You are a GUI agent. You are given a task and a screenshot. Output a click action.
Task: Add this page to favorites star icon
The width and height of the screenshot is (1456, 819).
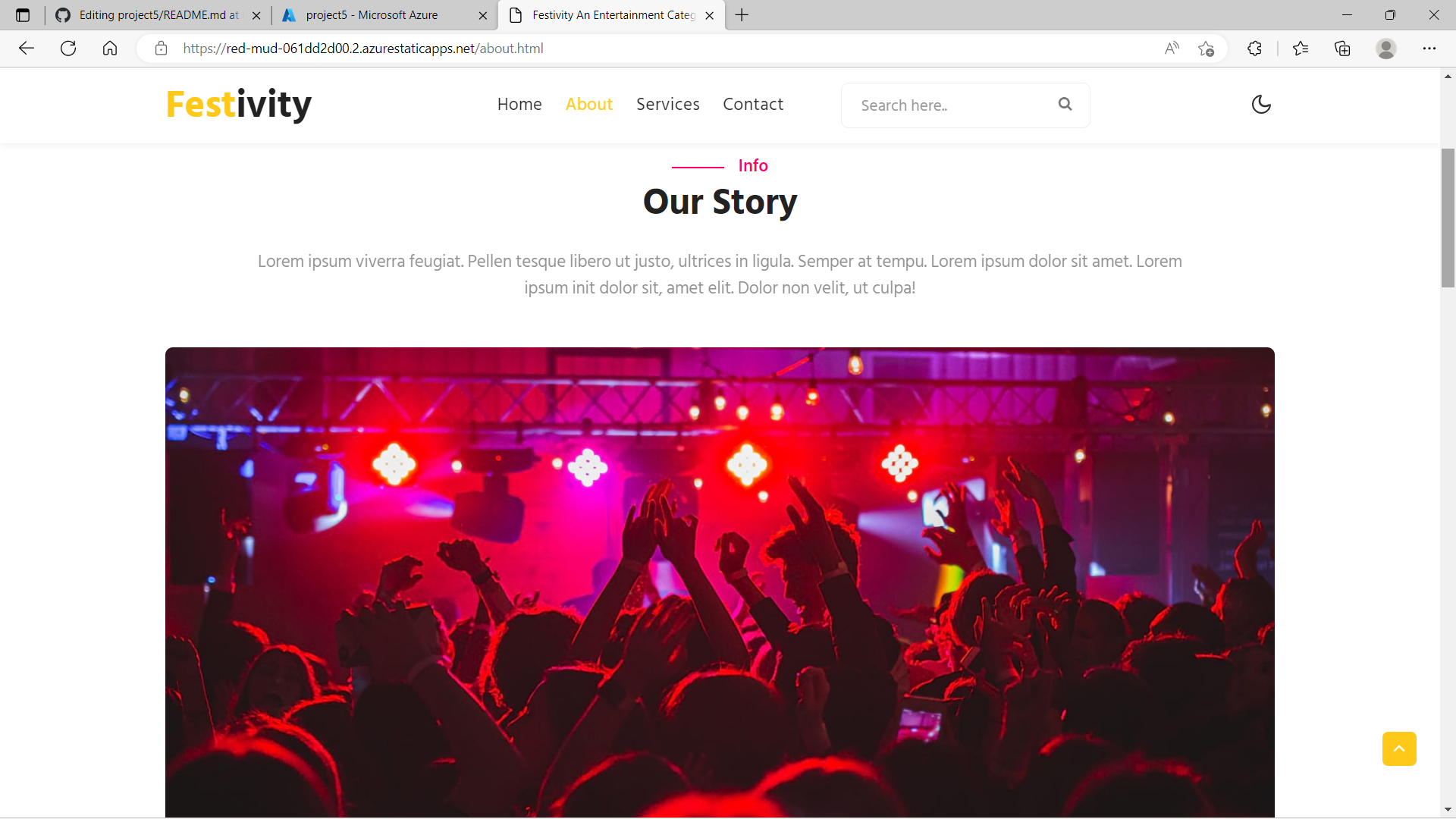point(1206,49)
